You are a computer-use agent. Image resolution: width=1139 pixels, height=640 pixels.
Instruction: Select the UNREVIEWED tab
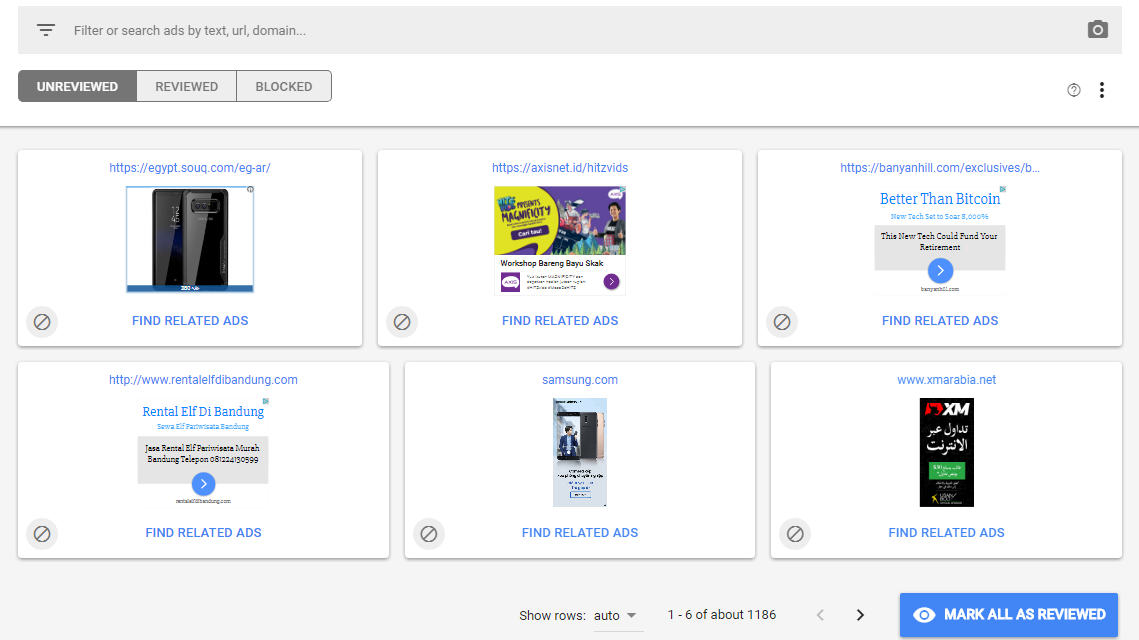coord(76,86)
